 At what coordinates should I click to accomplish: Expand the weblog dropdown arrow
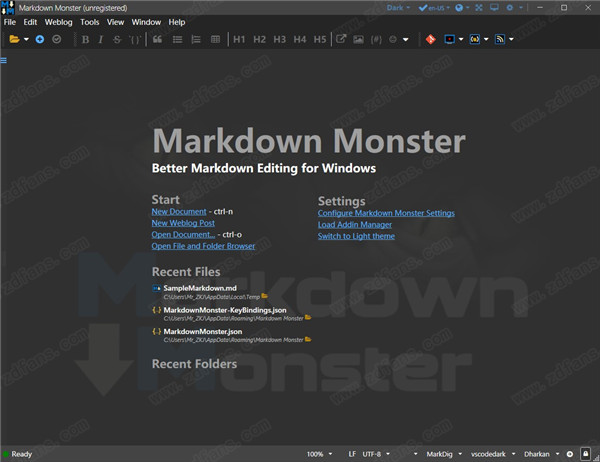tap(511, 39)
